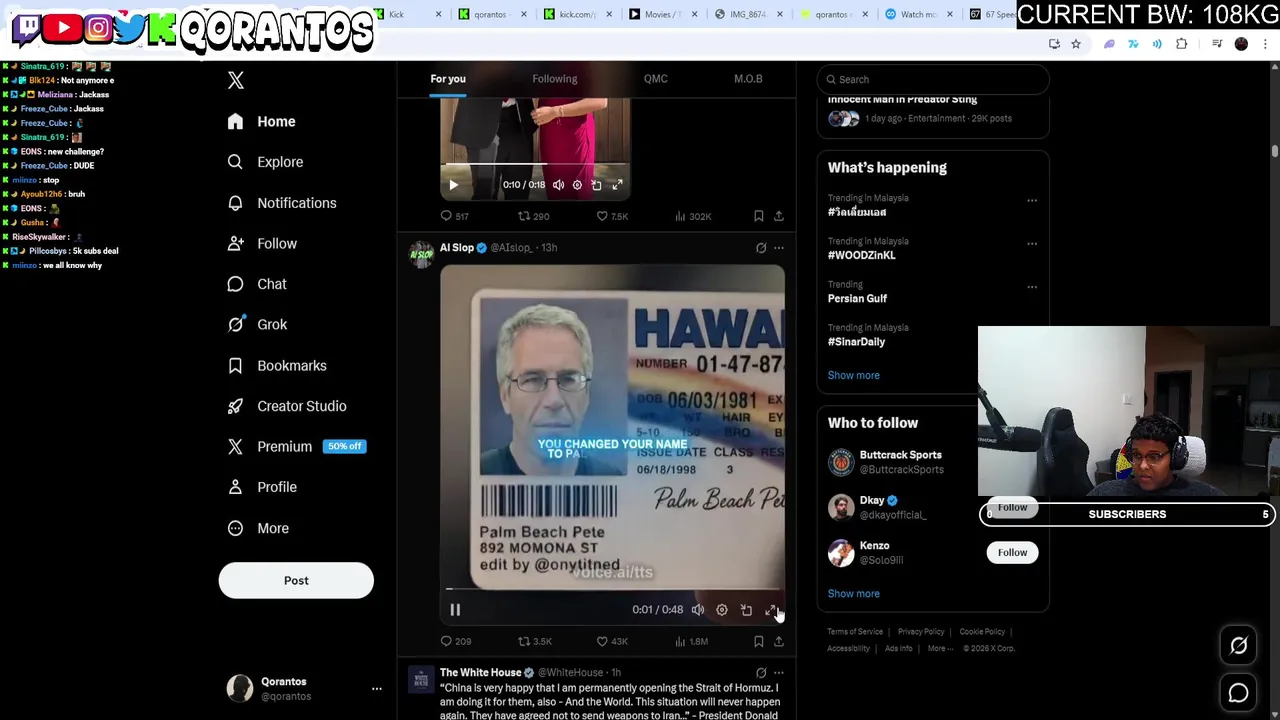Open the Follow page in sidebar
The image size is (1280, 720).
[262, 243]
